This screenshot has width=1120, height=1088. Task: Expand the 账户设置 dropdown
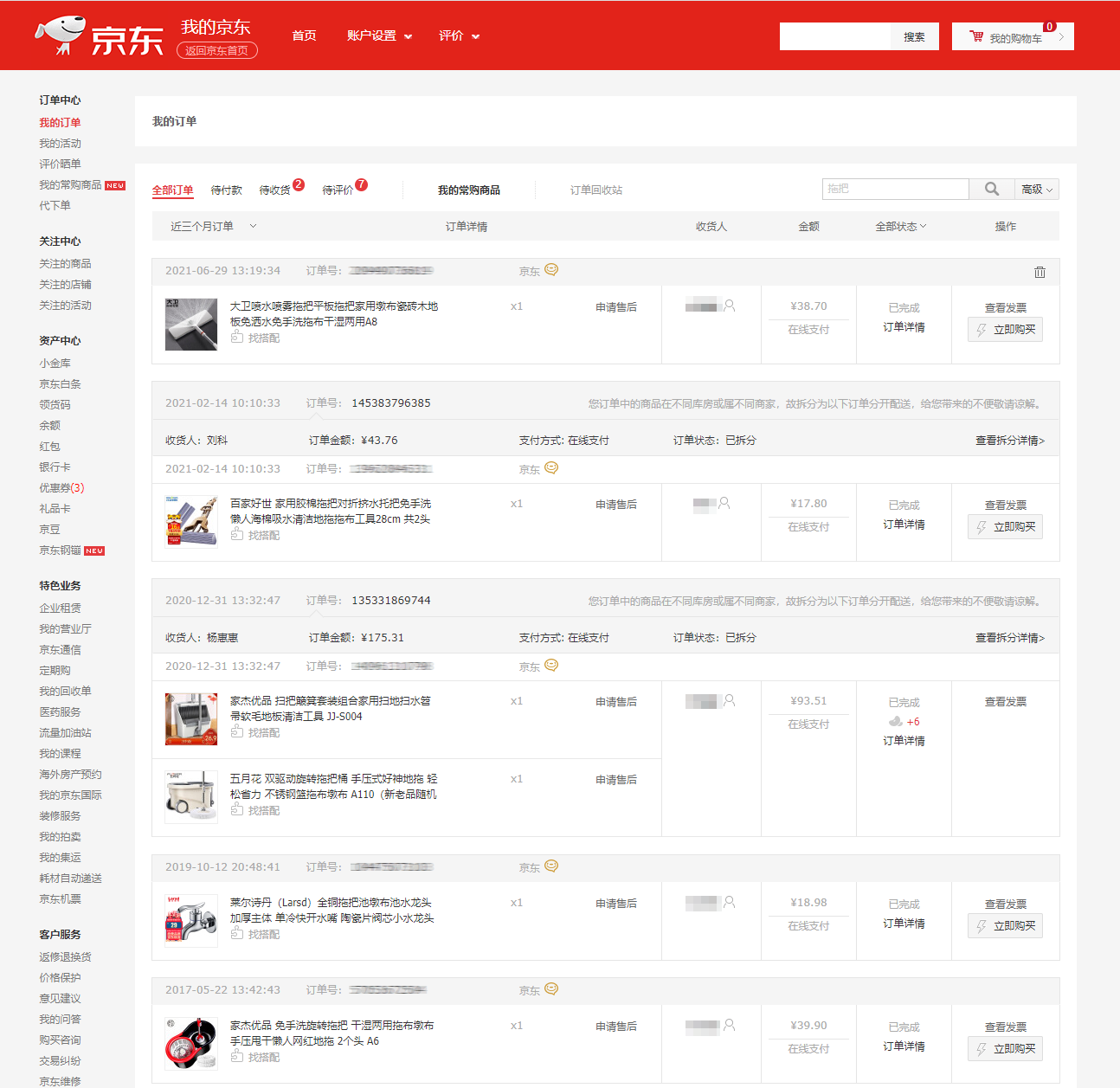coord(379,35)
